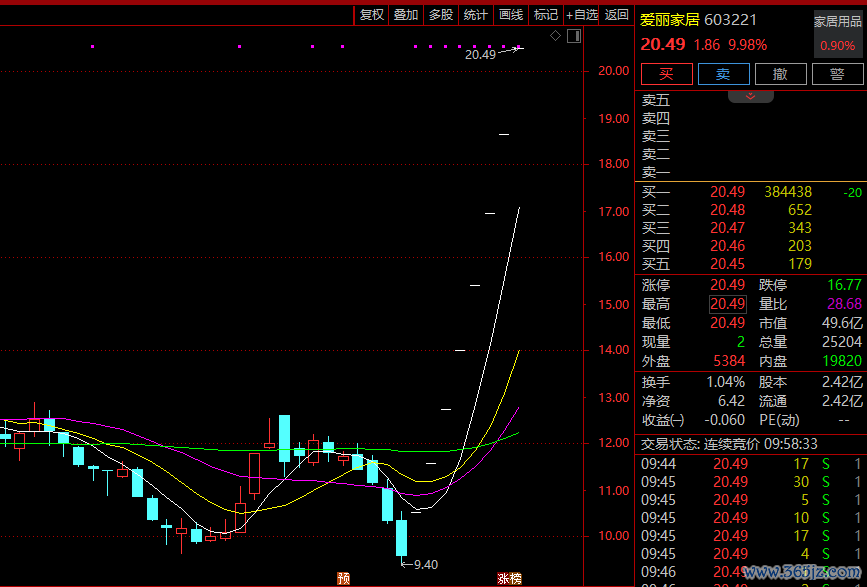The width and height of the screenshot is (867, 587).
Task: Click the 09:44 trade tick row
Action: [x=751, y=464]
